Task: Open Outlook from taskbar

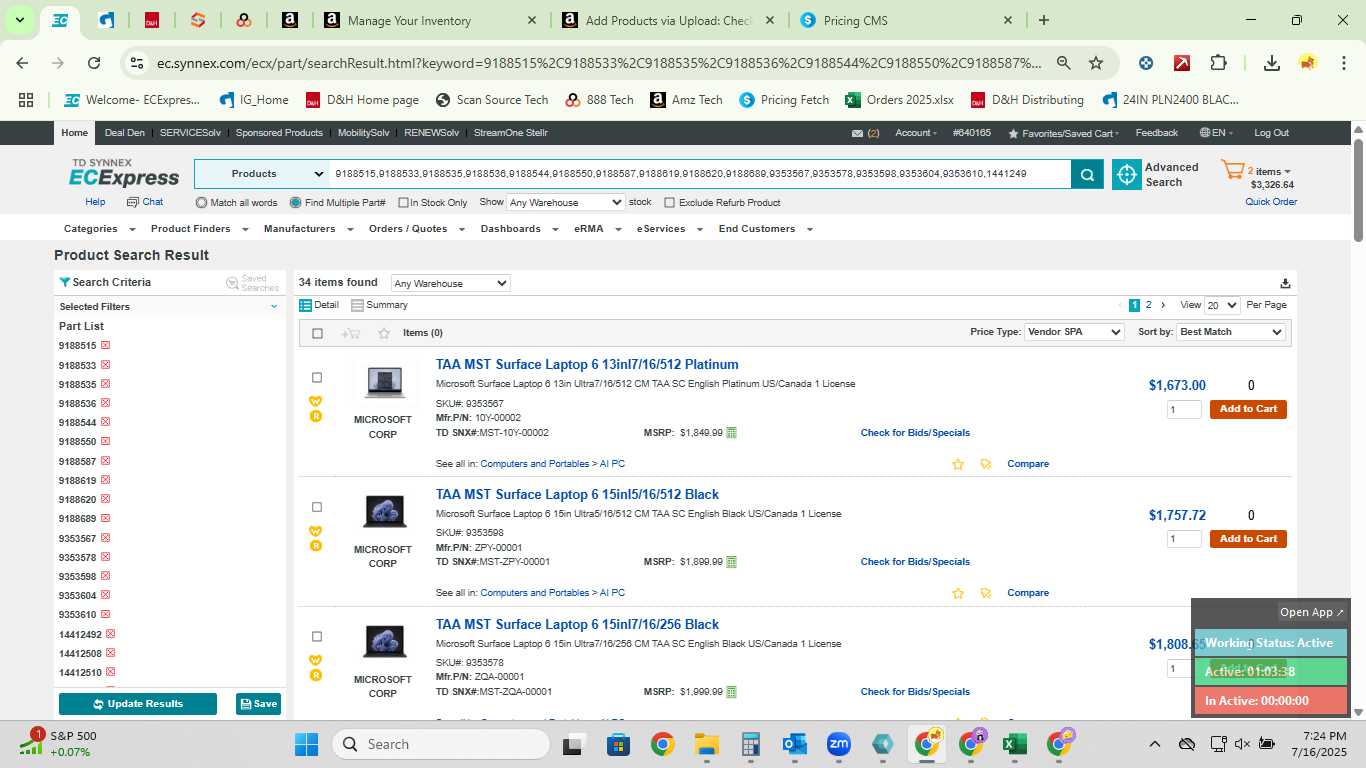Action: tap(795, 744)
